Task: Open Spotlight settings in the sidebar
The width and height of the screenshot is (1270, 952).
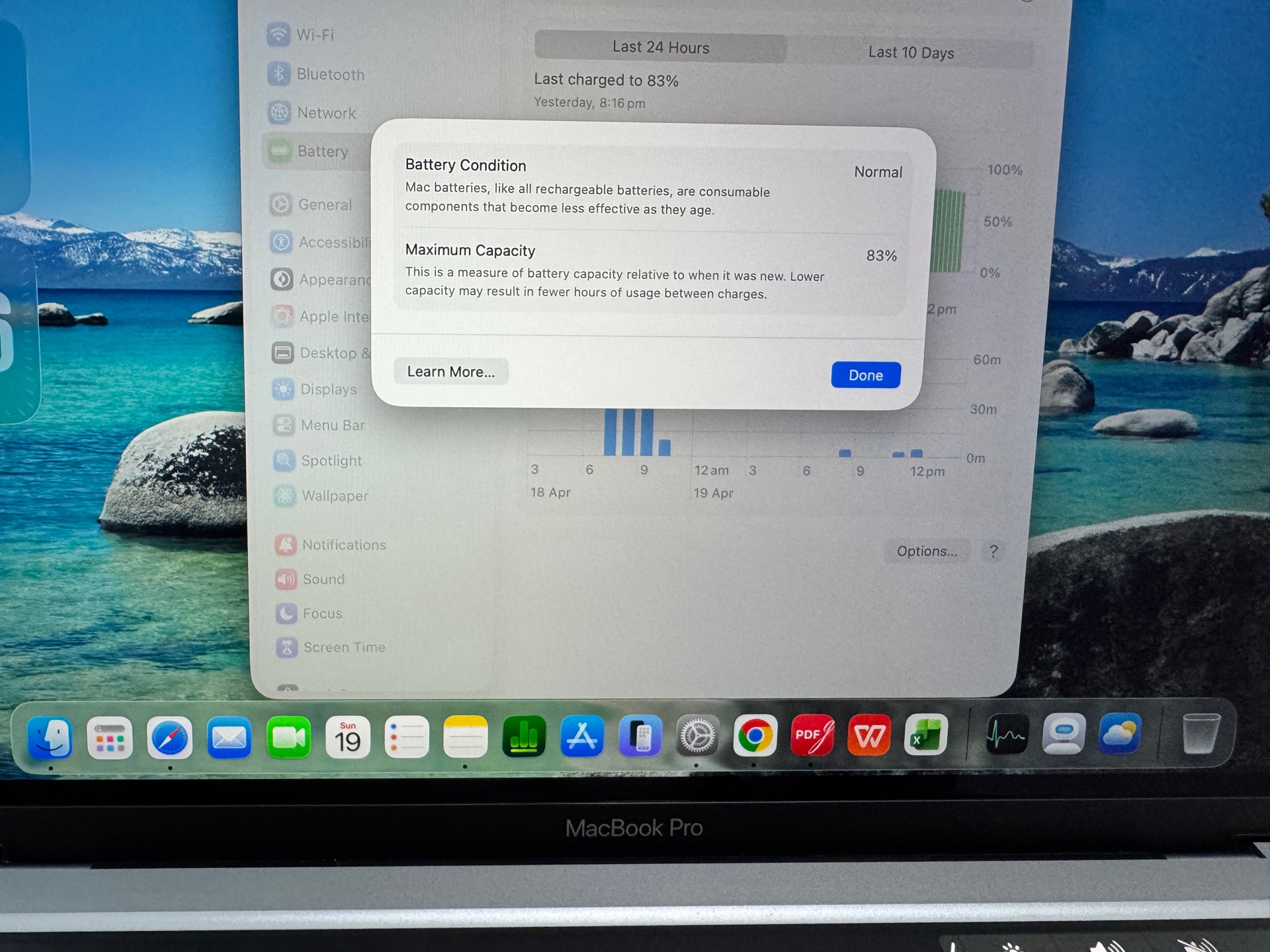Action: click(317, 460)
